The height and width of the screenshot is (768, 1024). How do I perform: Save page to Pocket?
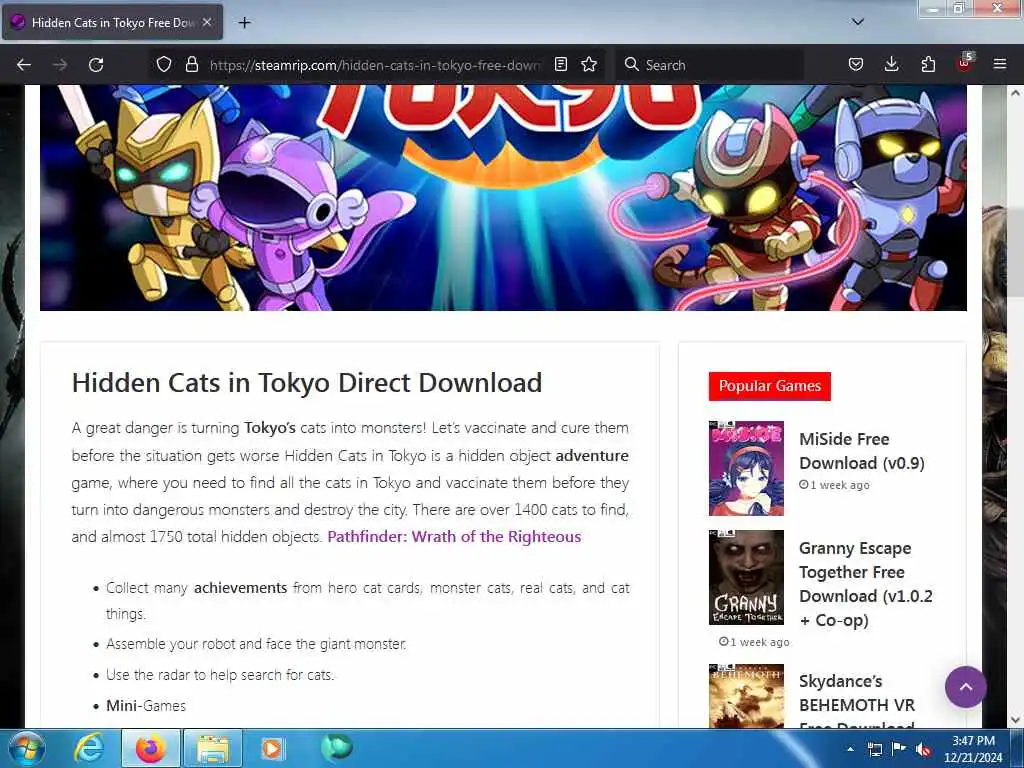pos(856,64)
